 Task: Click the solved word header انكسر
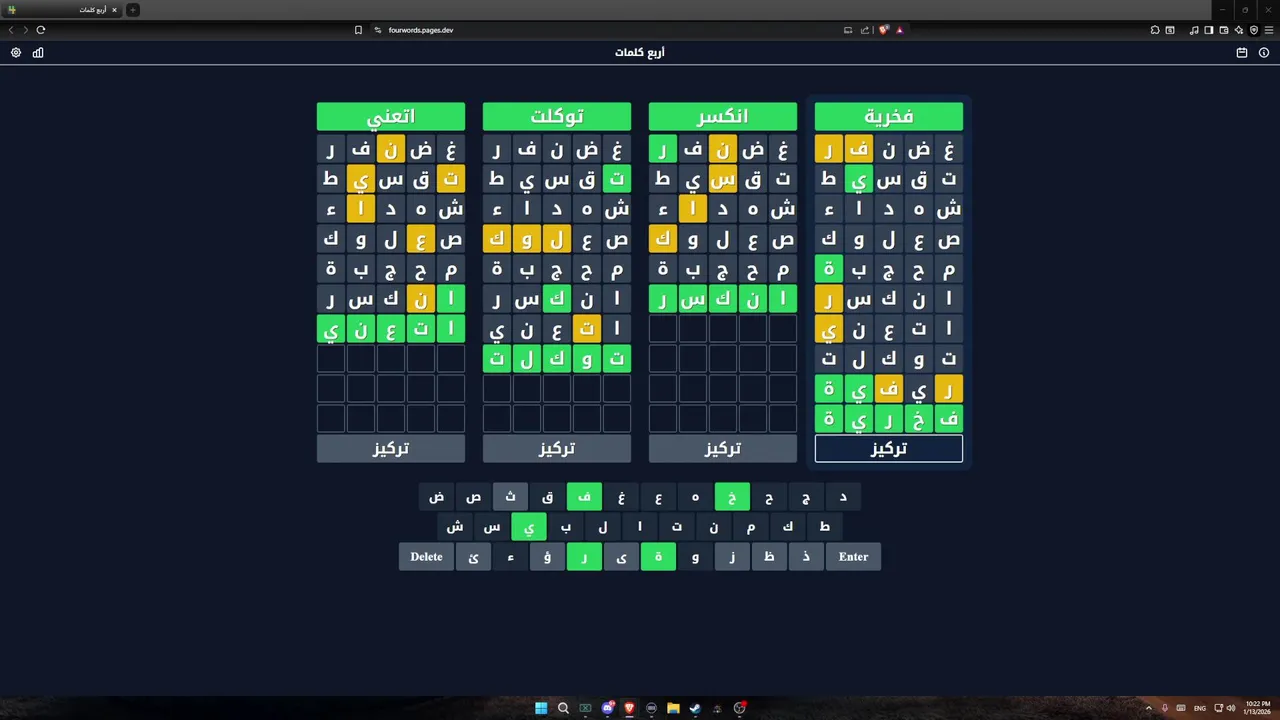pos(723,116)
